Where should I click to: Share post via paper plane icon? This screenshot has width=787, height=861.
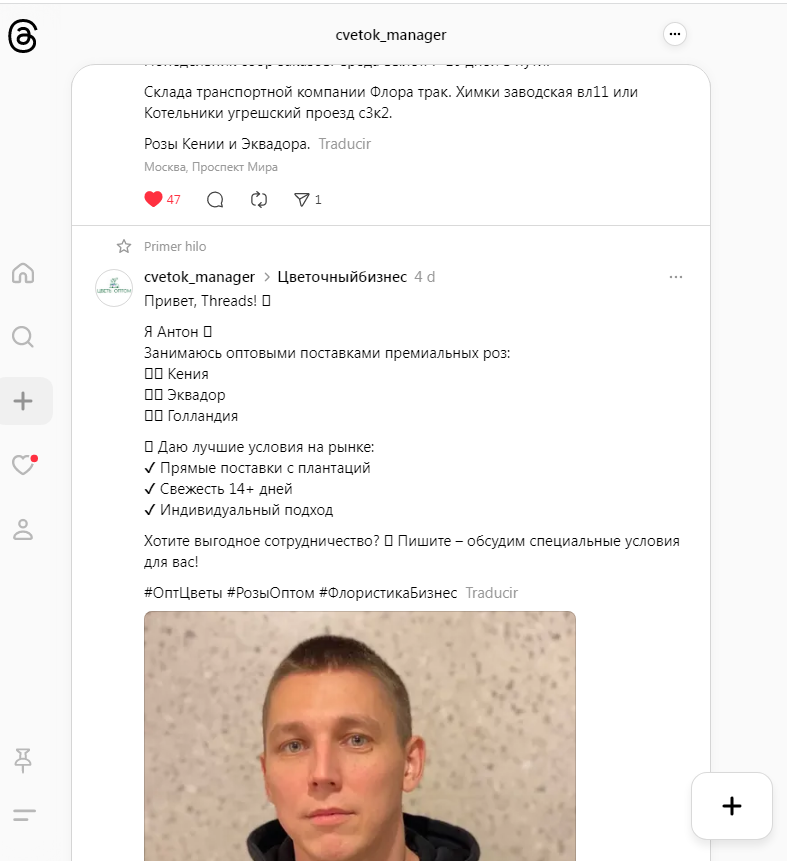point(302,200)
